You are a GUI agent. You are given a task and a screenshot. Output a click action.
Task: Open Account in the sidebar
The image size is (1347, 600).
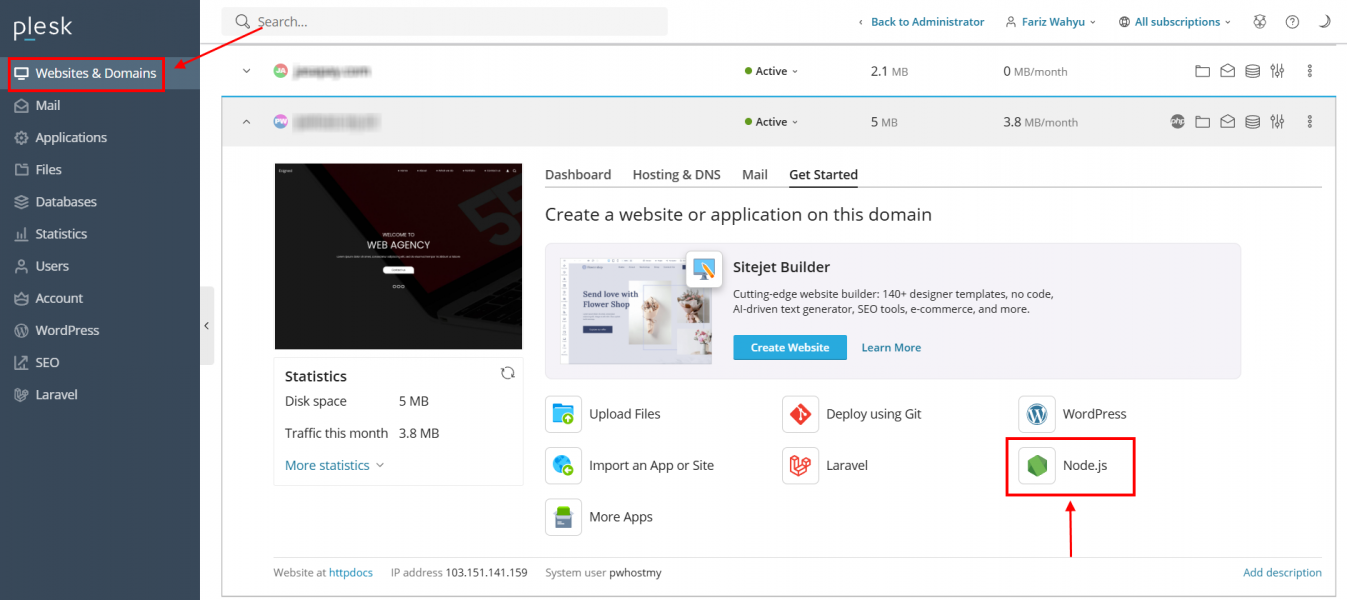[100, 298]
